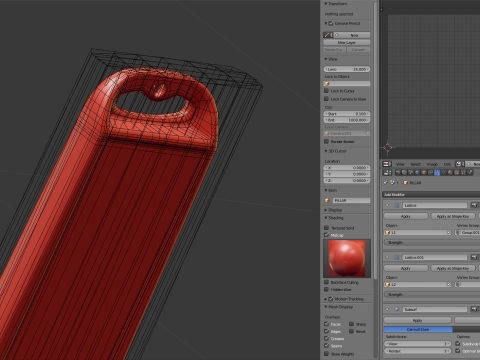Screen dimensions: 480x360
Task: Open the Render Layers properties tab icon
Action: (404, 172)
